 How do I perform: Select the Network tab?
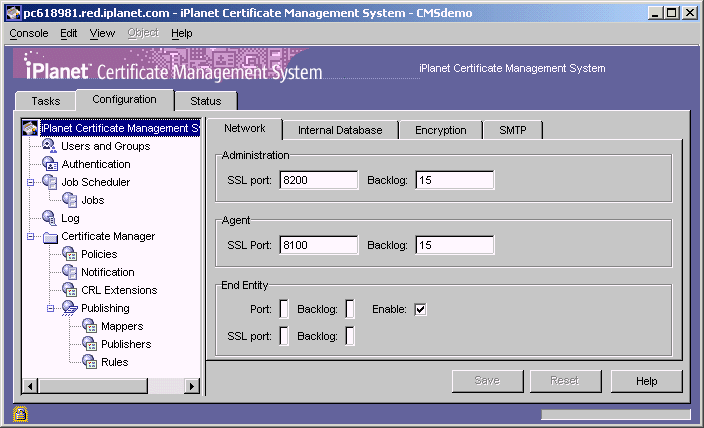[245, 128]
